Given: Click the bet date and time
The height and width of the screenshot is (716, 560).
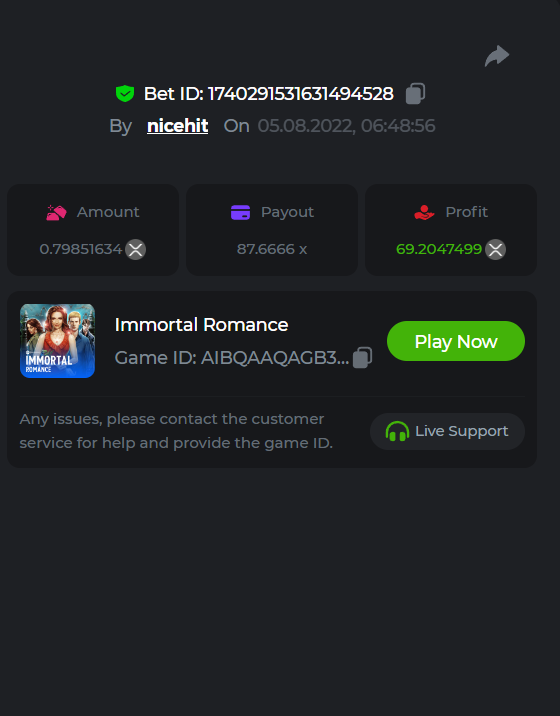Looking at the screenshot, I should (346, 126).
